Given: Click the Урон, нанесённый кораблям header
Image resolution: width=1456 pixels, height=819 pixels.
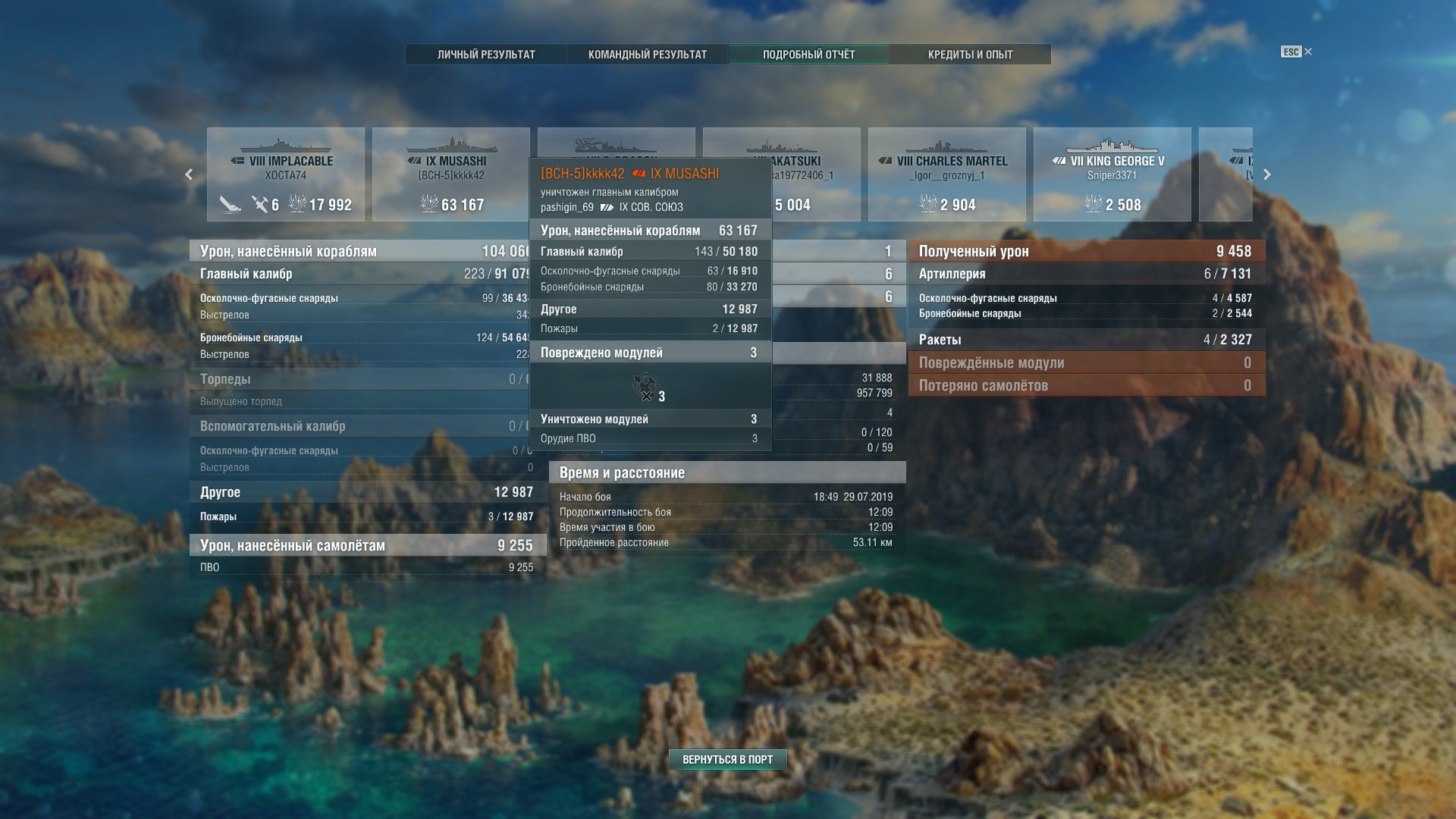Looking at the screenshot, I should coord(361,251).
